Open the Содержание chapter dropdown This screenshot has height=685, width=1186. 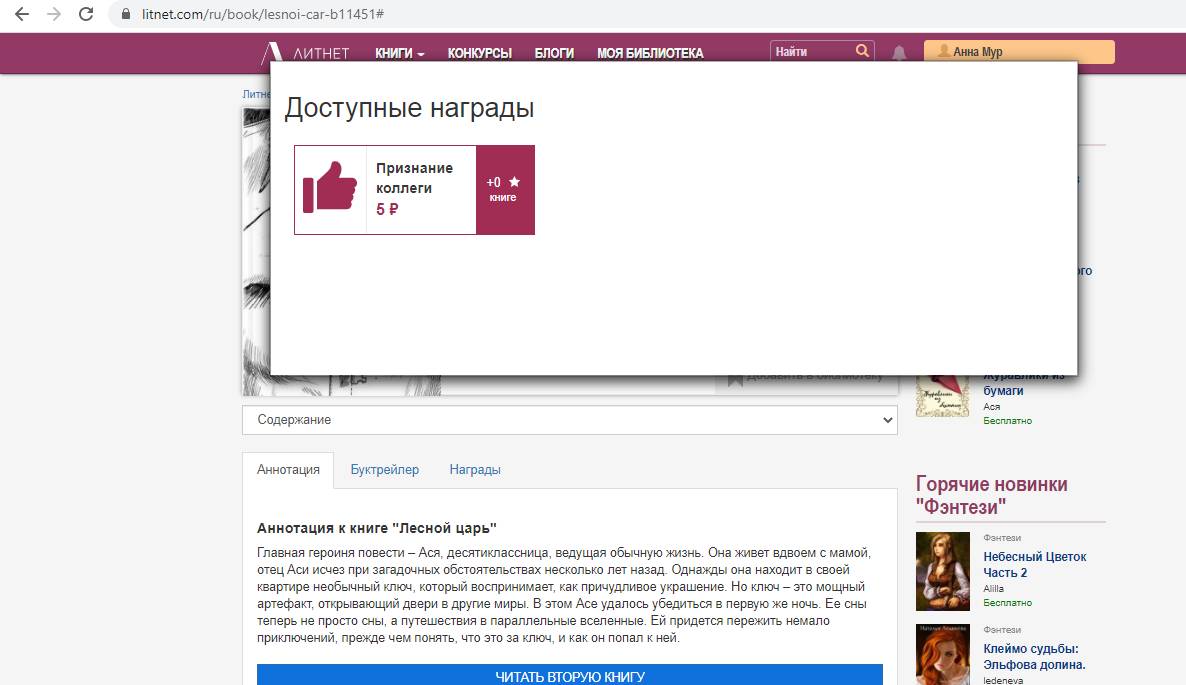point(569,420)
